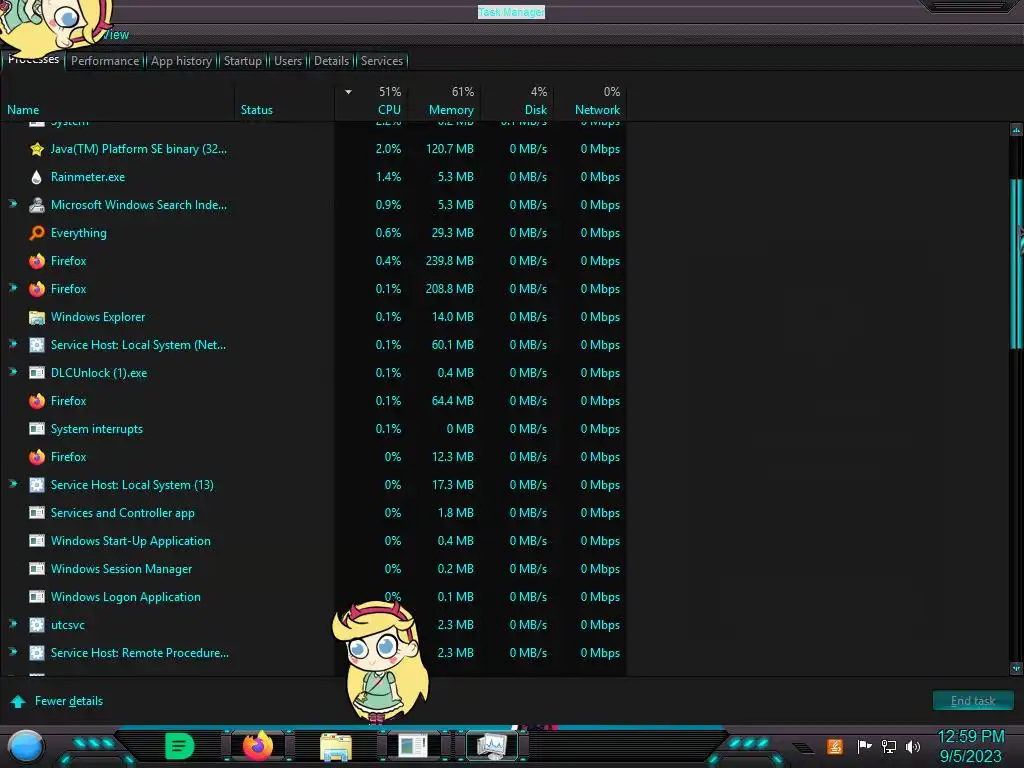Image resolution: width=1024 pixels, height=768 pixels.
Task: Sort by the Network column header
Action: [597, 110]
